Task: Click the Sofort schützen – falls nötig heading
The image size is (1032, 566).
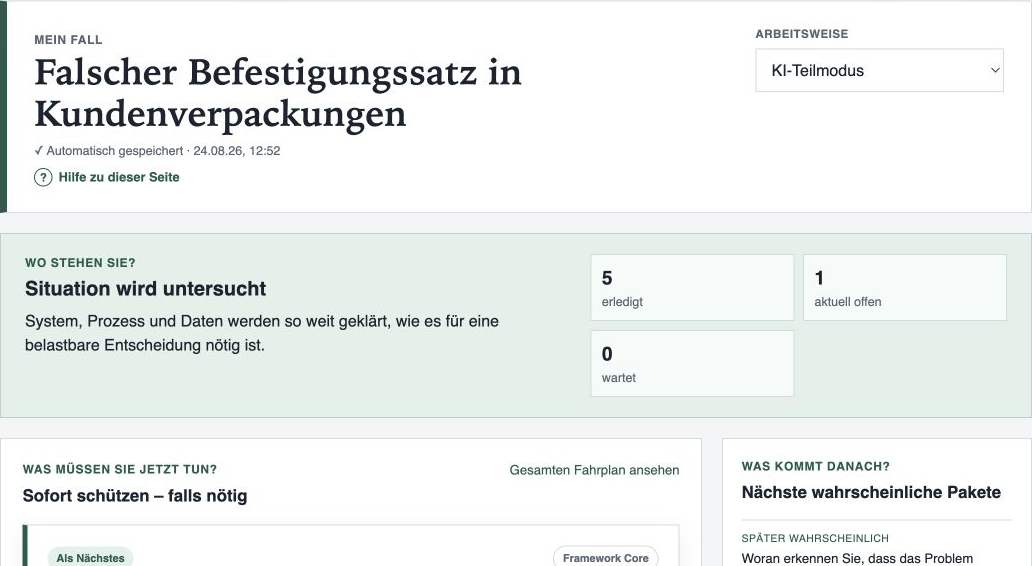Action: [135, 496]
